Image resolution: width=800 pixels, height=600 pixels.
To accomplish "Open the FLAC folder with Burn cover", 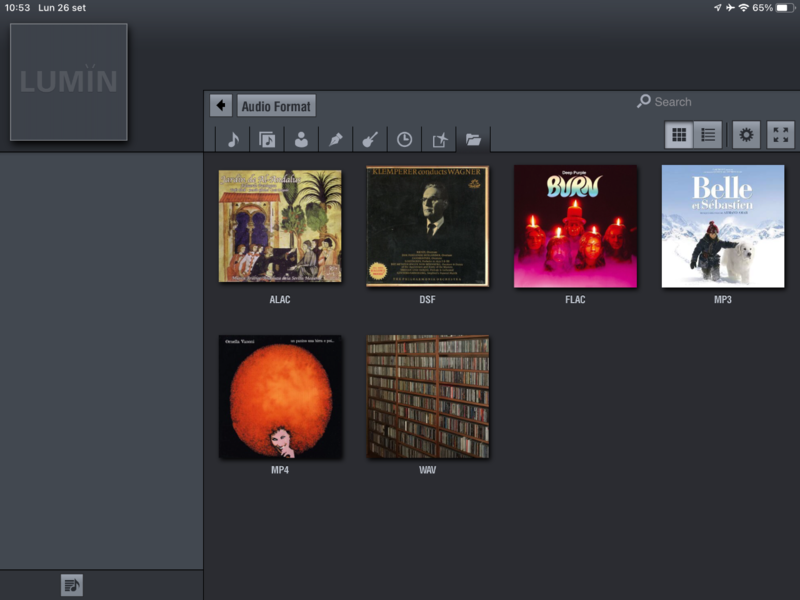I will pos(575,226).
